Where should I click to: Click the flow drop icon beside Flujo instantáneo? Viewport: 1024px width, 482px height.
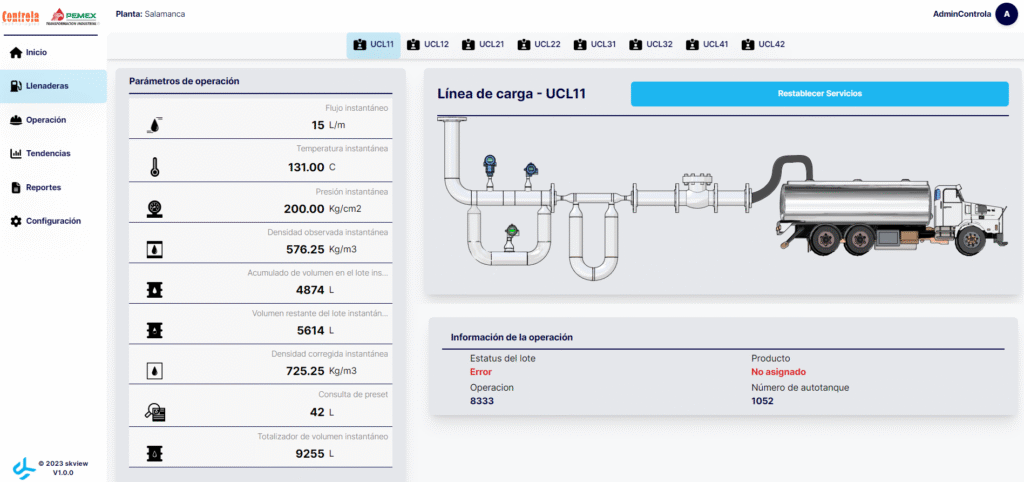click(x=155, y=125)
